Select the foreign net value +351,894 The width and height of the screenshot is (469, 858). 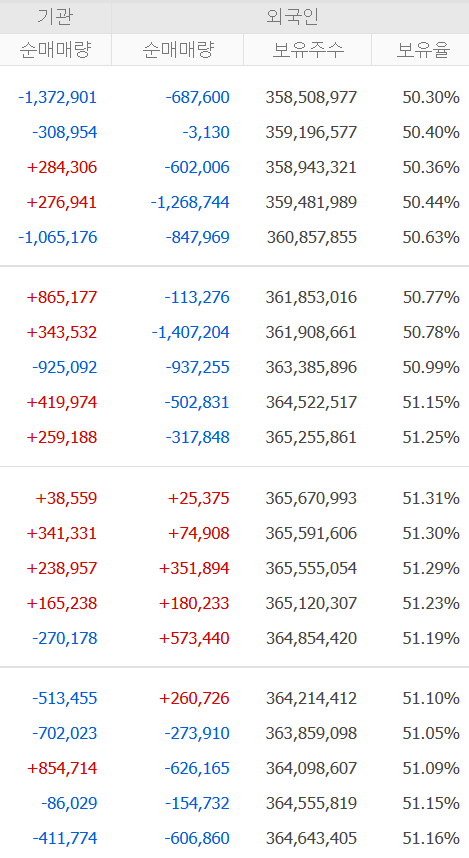(194, 568)
